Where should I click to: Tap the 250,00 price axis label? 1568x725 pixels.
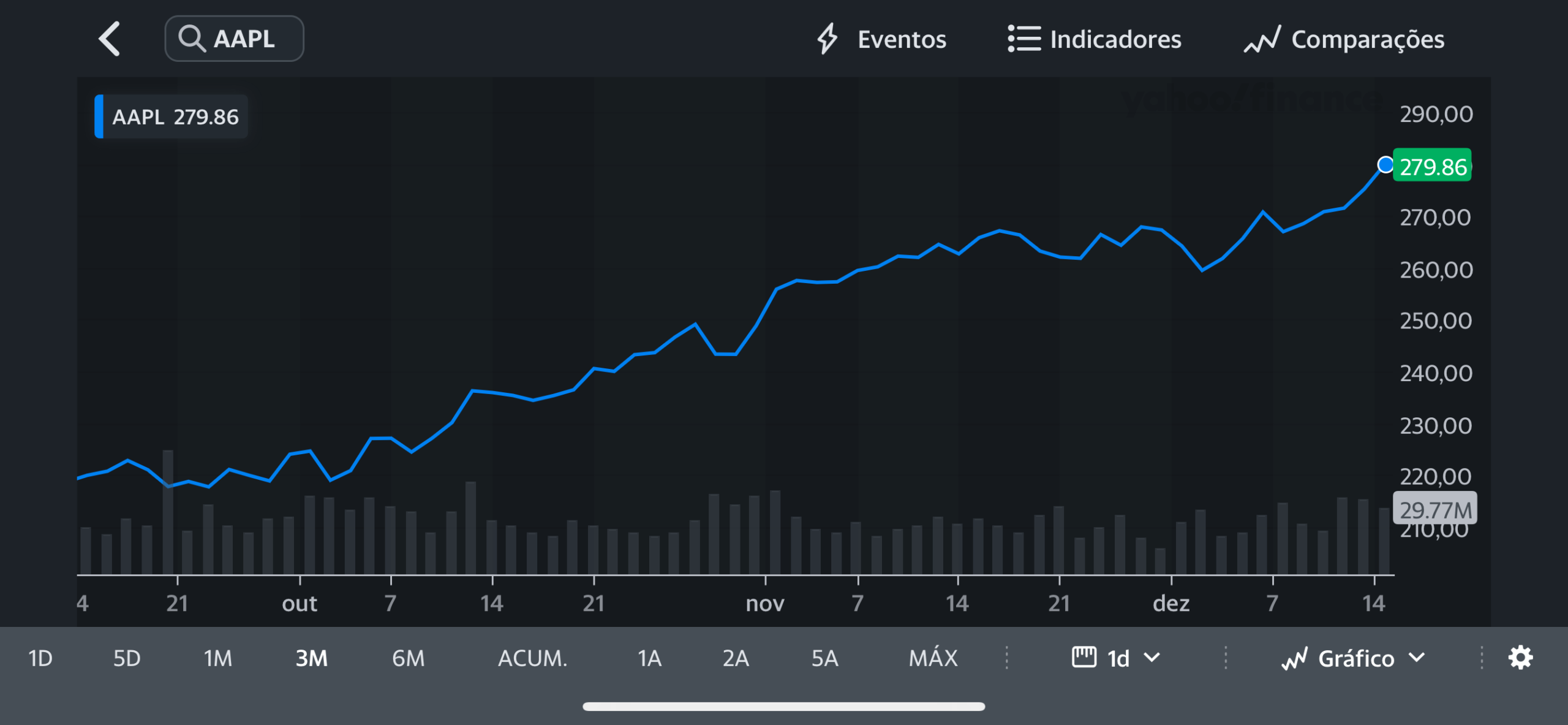pyautogui.click(x=1436, y=321)
